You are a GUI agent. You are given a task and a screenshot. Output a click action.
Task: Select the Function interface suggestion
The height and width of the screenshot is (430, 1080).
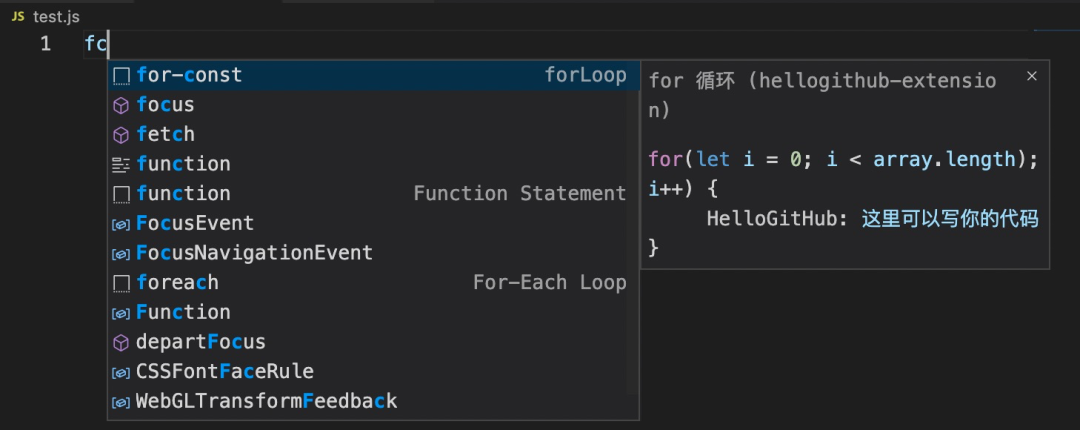[x=183, y=312]
